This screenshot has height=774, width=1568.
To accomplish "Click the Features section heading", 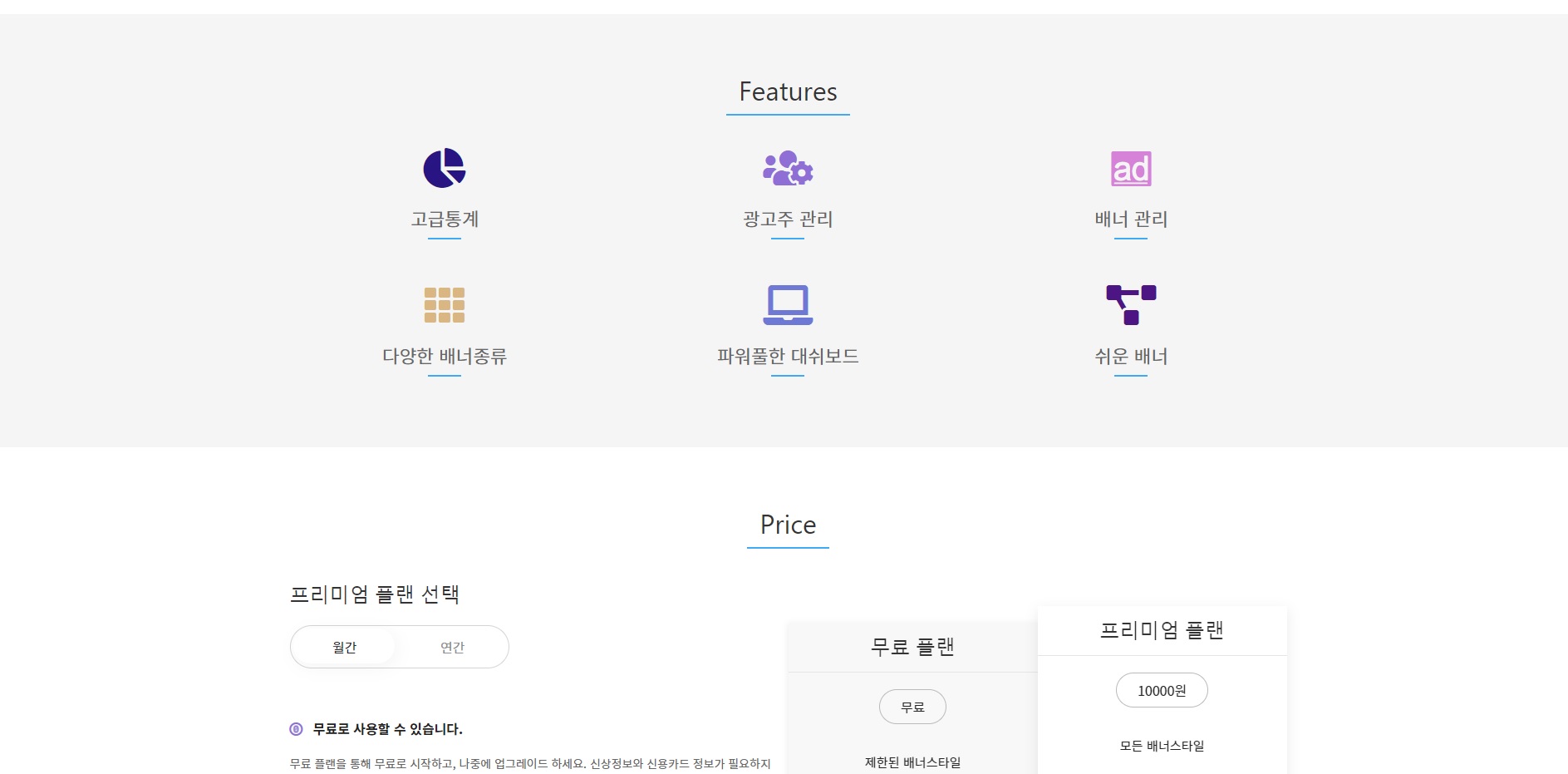I will pos(787,91).
